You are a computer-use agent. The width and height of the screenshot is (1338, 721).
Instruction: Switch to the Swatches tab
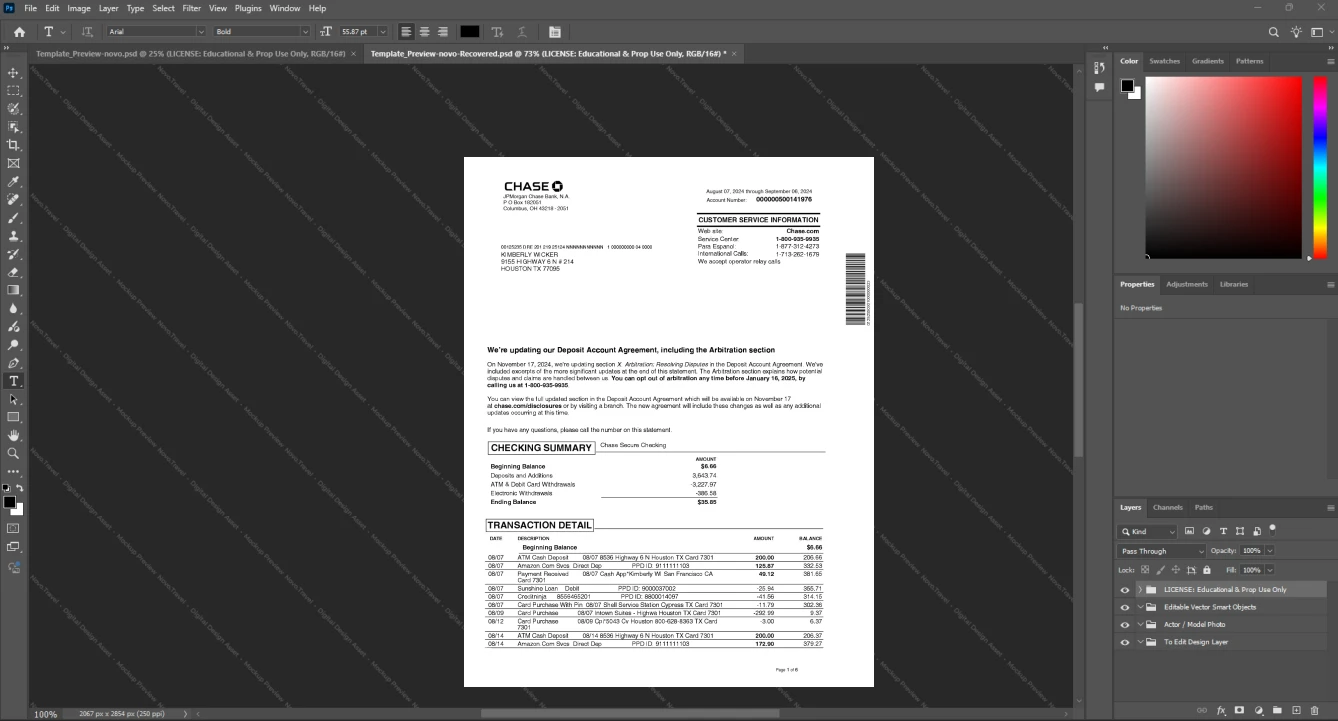(x=1164, y=61)
